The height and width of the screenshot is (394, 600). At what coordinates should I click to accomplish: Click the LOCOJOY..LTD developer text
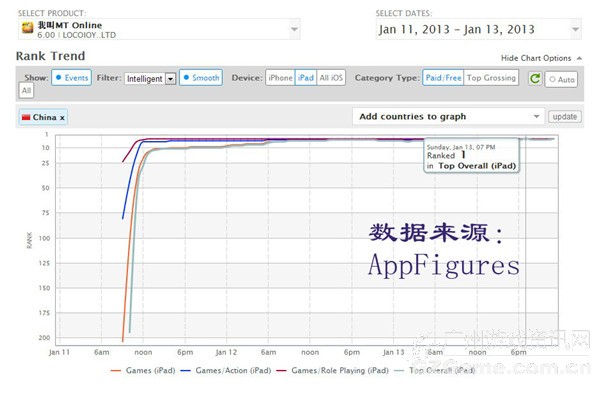[89, 35]
